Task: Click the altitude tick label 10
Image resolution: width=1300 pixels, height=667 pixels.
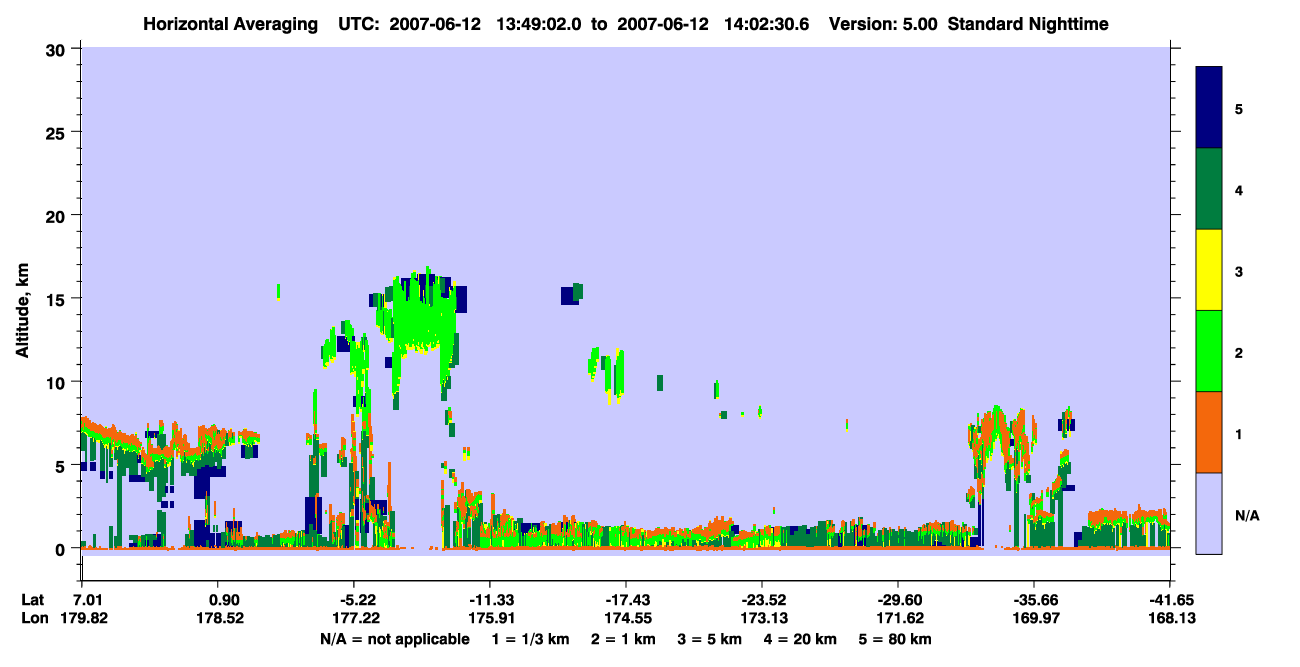Action: click(58, 382)
